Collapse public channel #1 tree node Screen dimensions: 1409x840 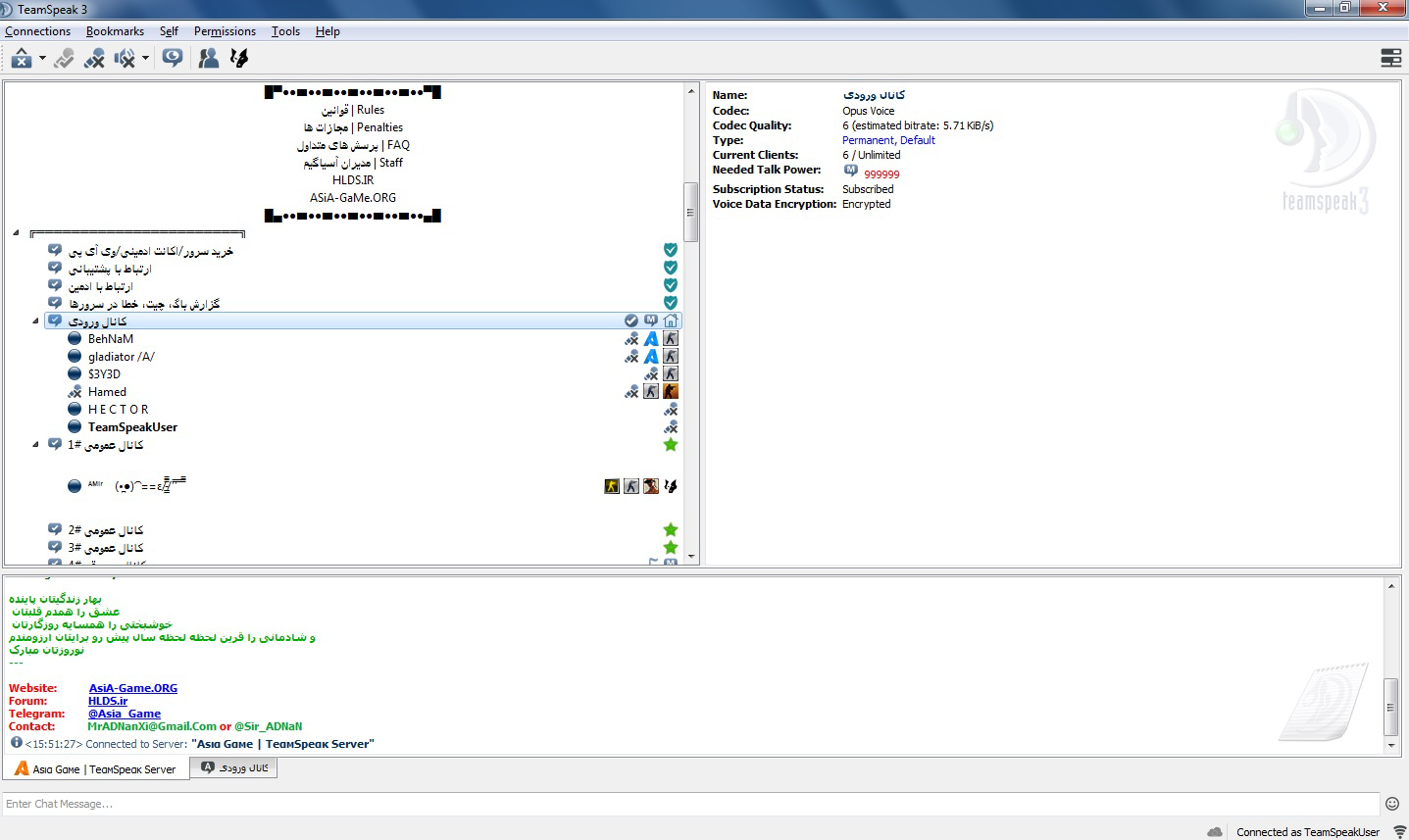(36, 445)
